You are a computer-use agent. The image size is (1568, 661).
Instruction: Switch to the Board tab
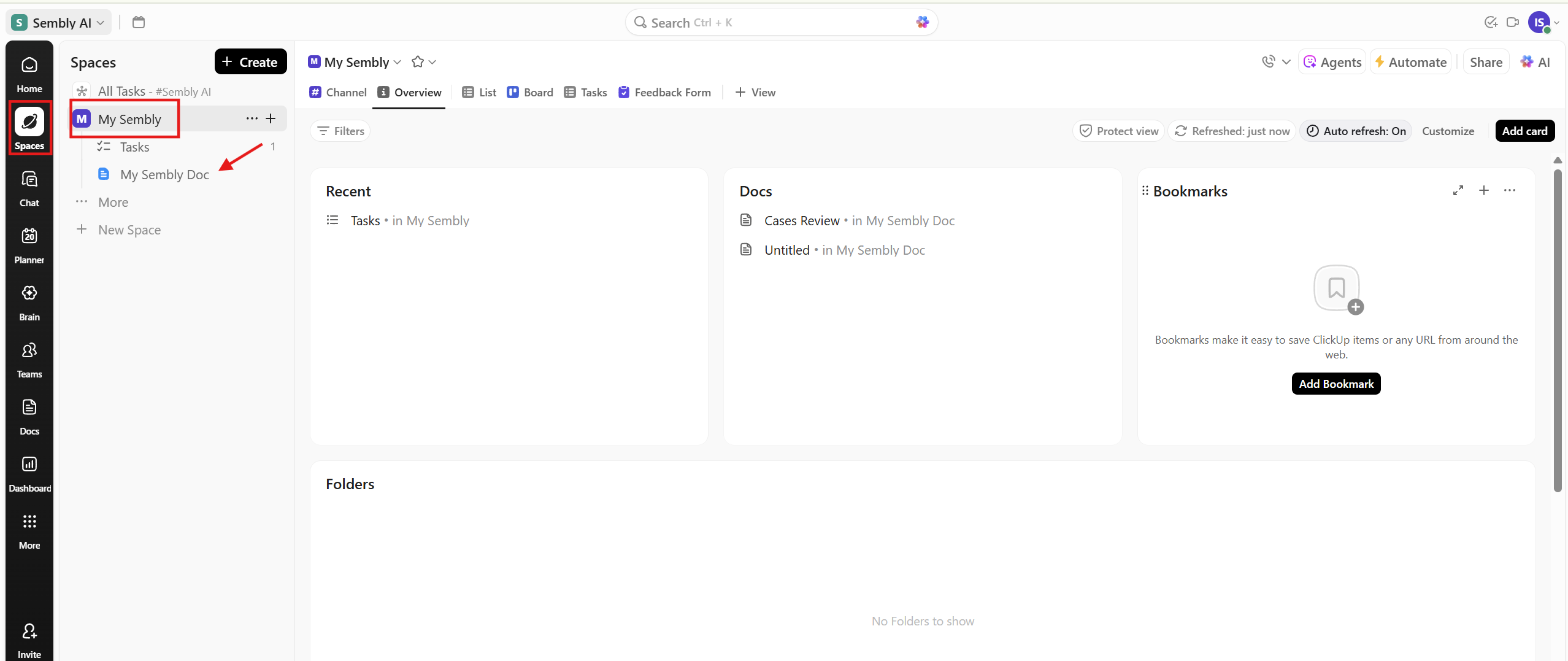click(530, 92)
